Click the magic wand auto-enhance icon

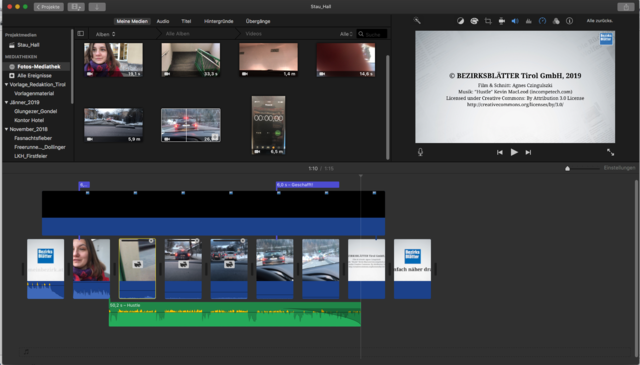pos(417,20)
